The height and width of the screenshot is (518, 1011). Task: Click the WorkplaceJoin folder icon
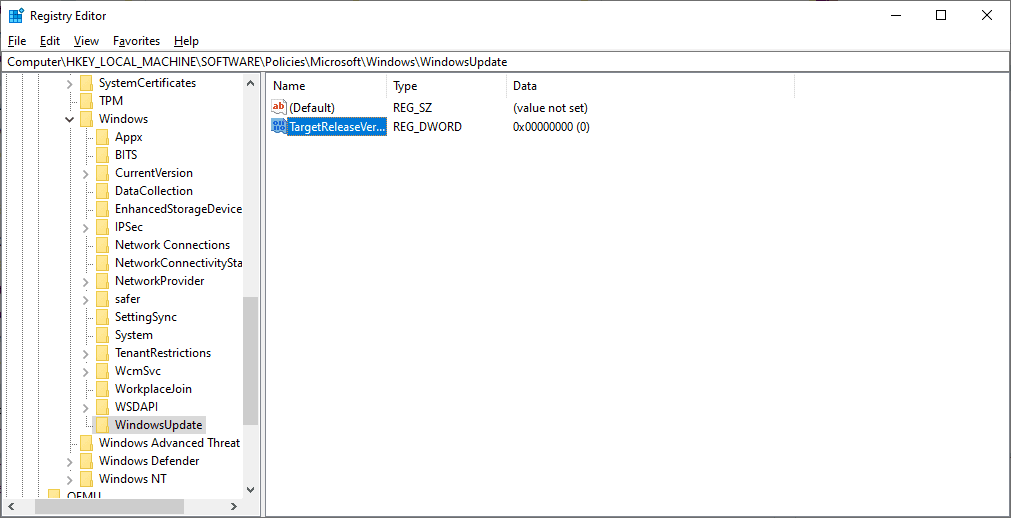tap(103, 389)
